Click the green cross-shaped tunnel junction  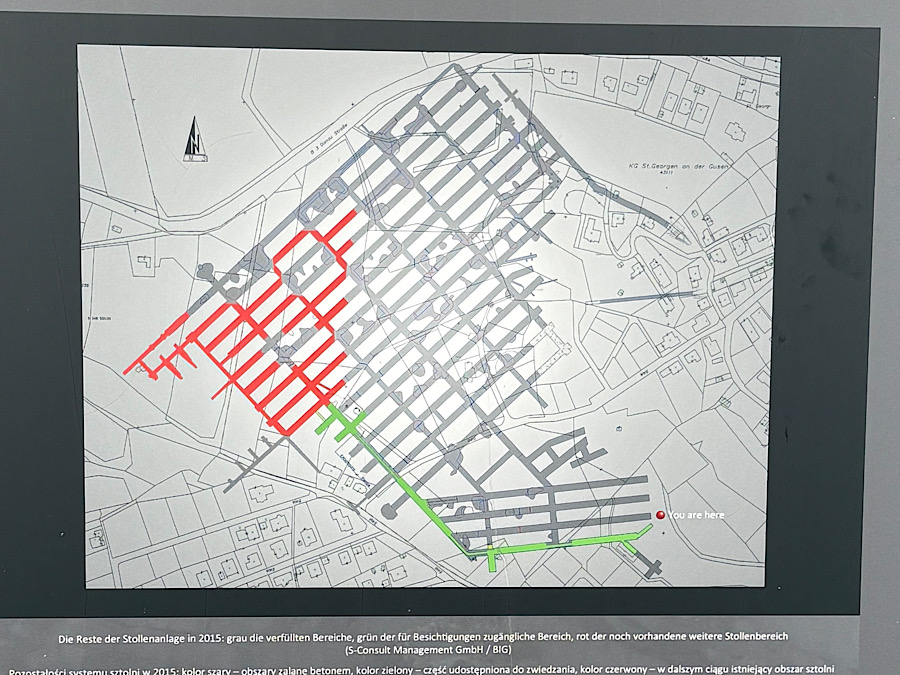pos(340,424)
